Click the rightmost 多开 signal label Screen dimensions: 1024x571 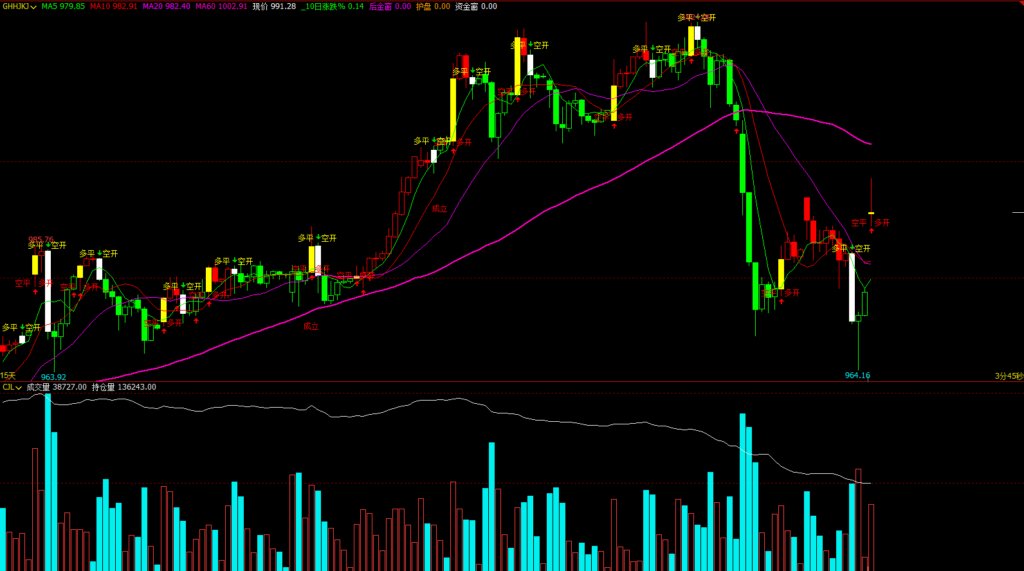pos(882,223)
